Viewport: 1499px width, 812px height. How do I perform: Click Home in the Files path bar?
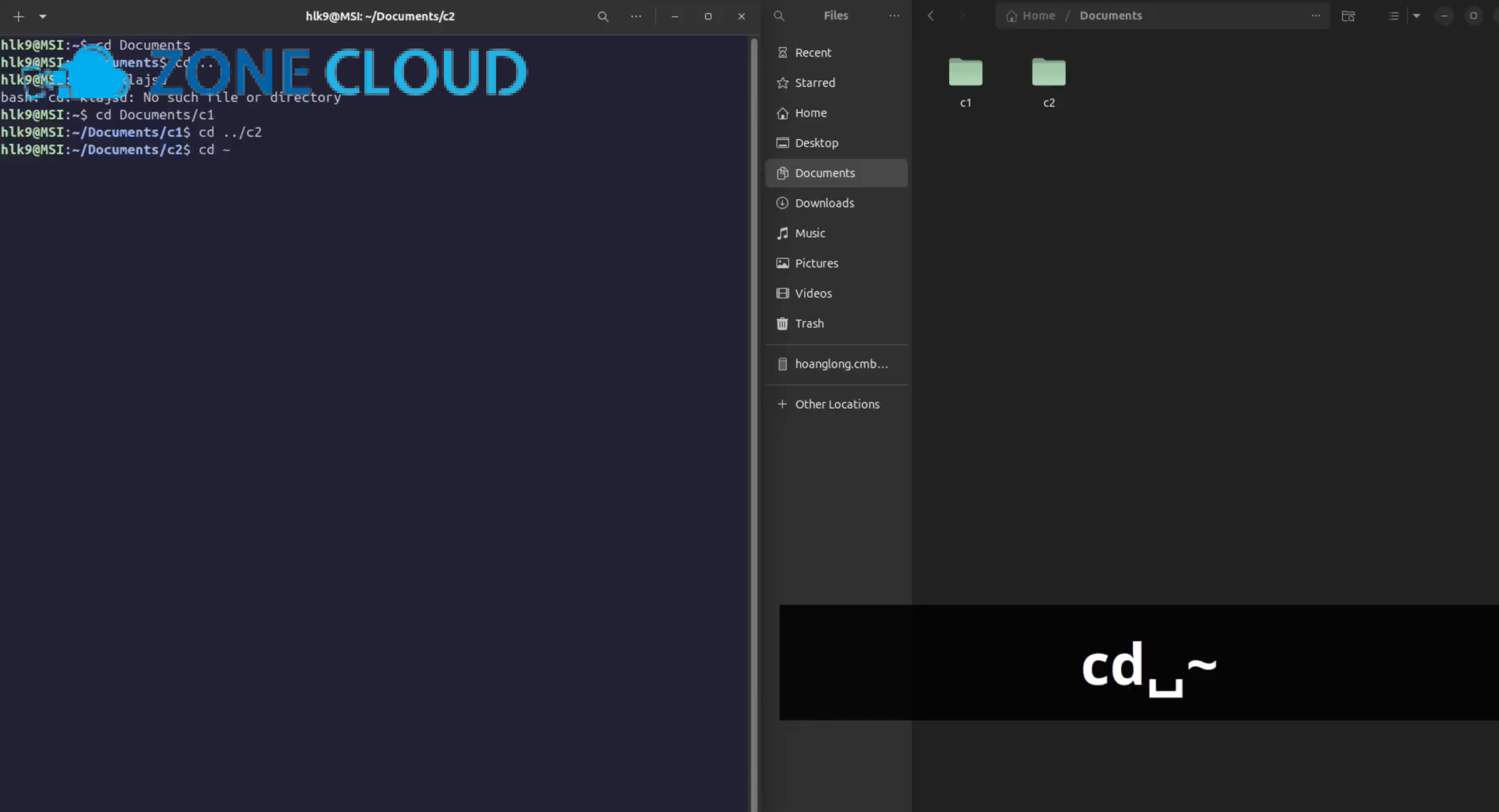[1031, 16]
